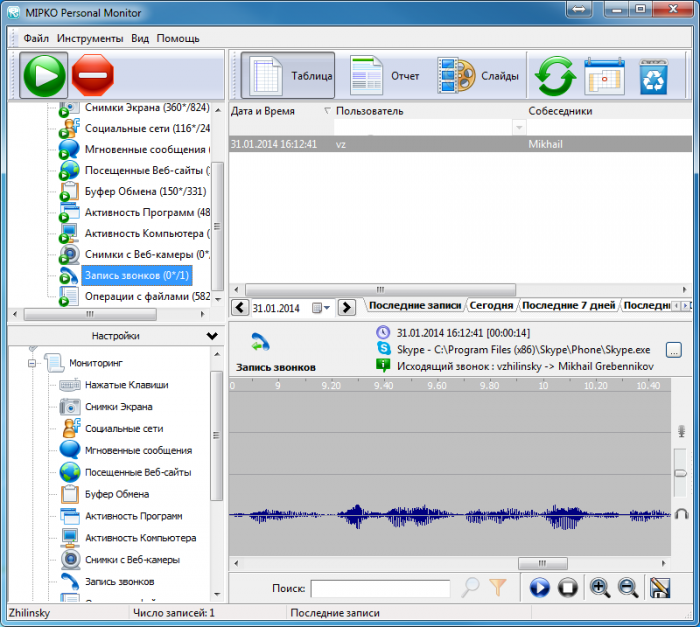Click the green refresh arrows icon

pos(555,76)
